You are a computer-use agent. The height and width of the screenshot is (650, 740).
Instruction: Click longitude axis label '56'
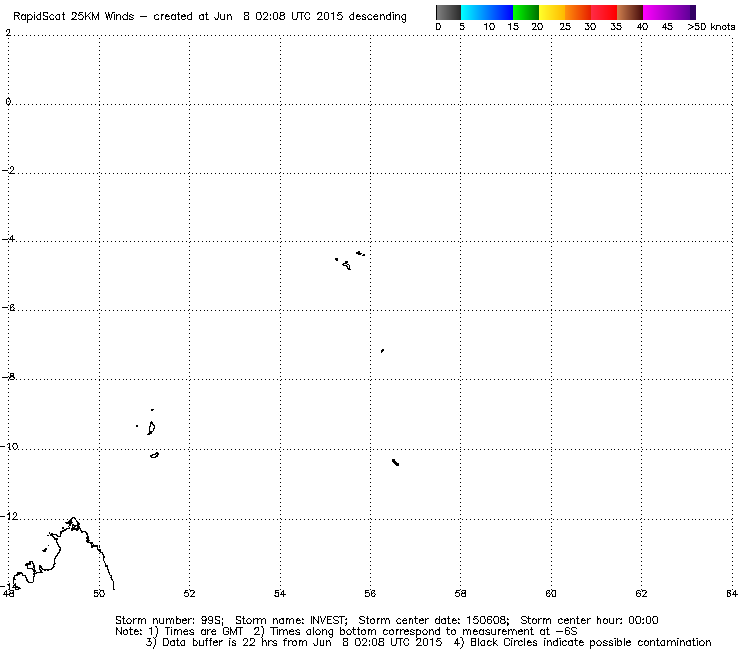370,593
